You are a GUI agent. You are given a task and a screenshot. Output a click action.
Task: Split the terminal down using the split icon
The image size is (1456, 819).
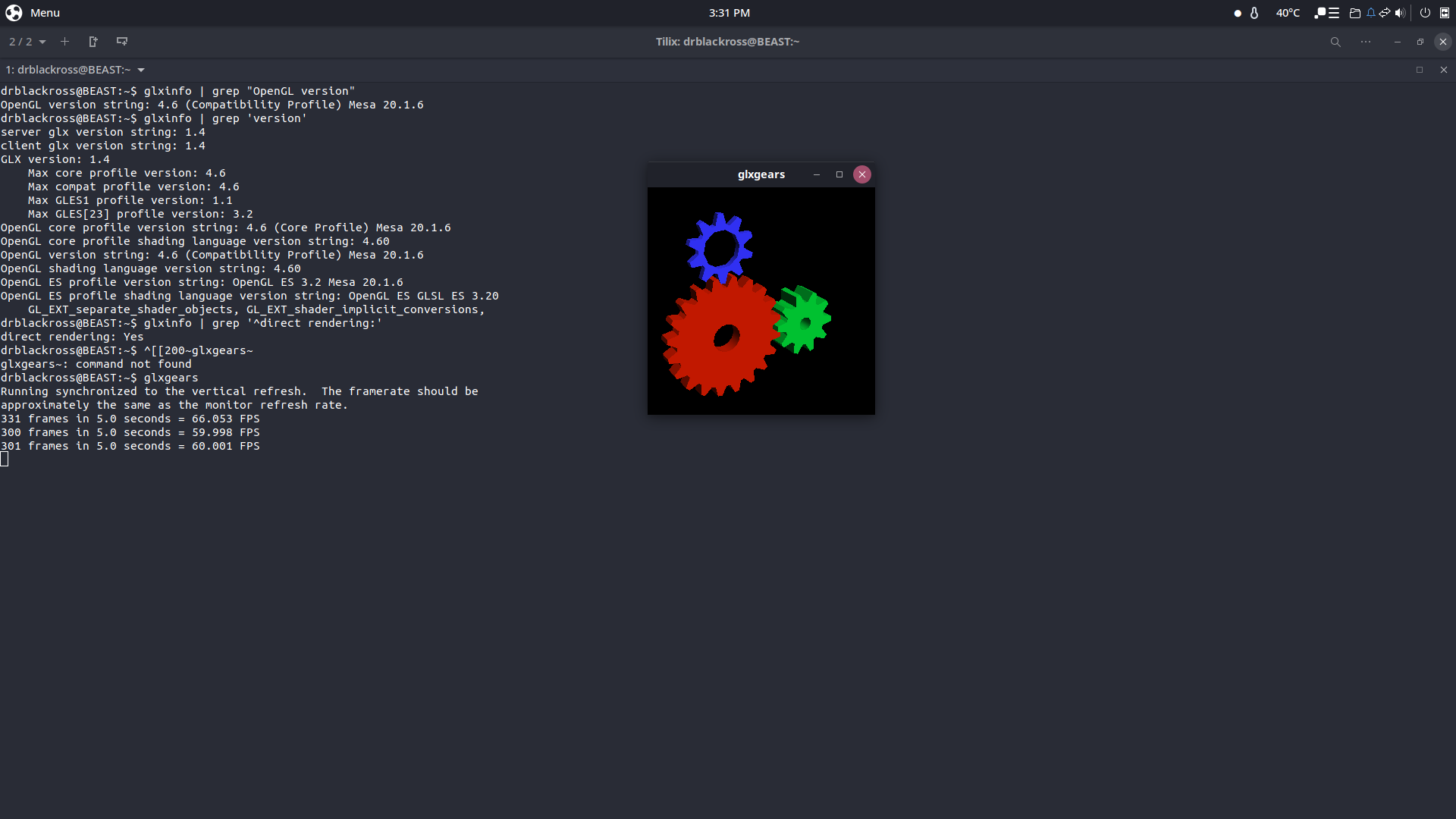pos(121,42)
